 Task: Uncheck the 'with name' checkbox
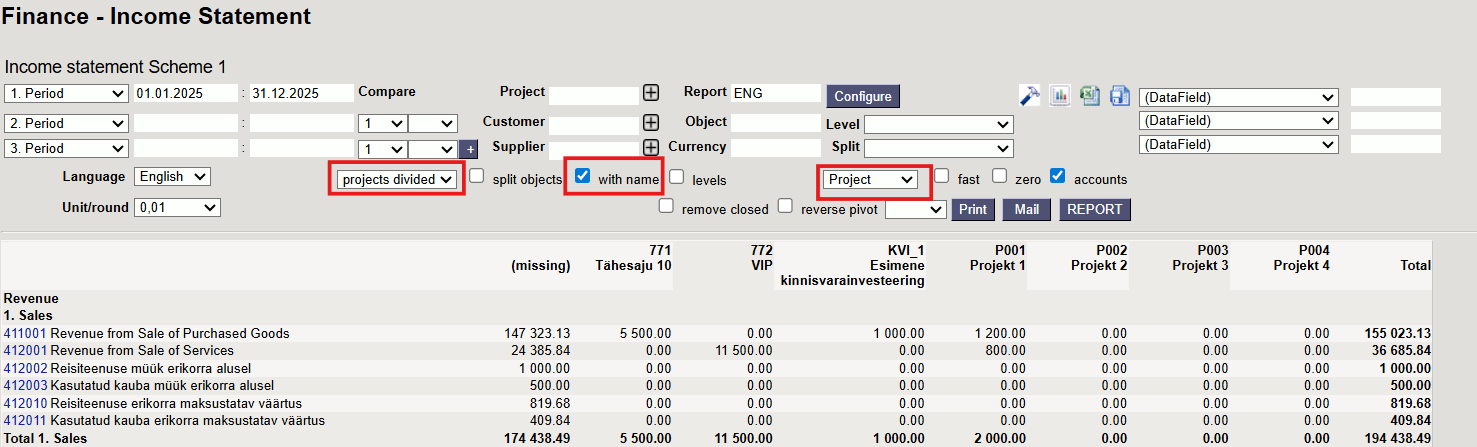pyautogui.click(x=583, y=177)
